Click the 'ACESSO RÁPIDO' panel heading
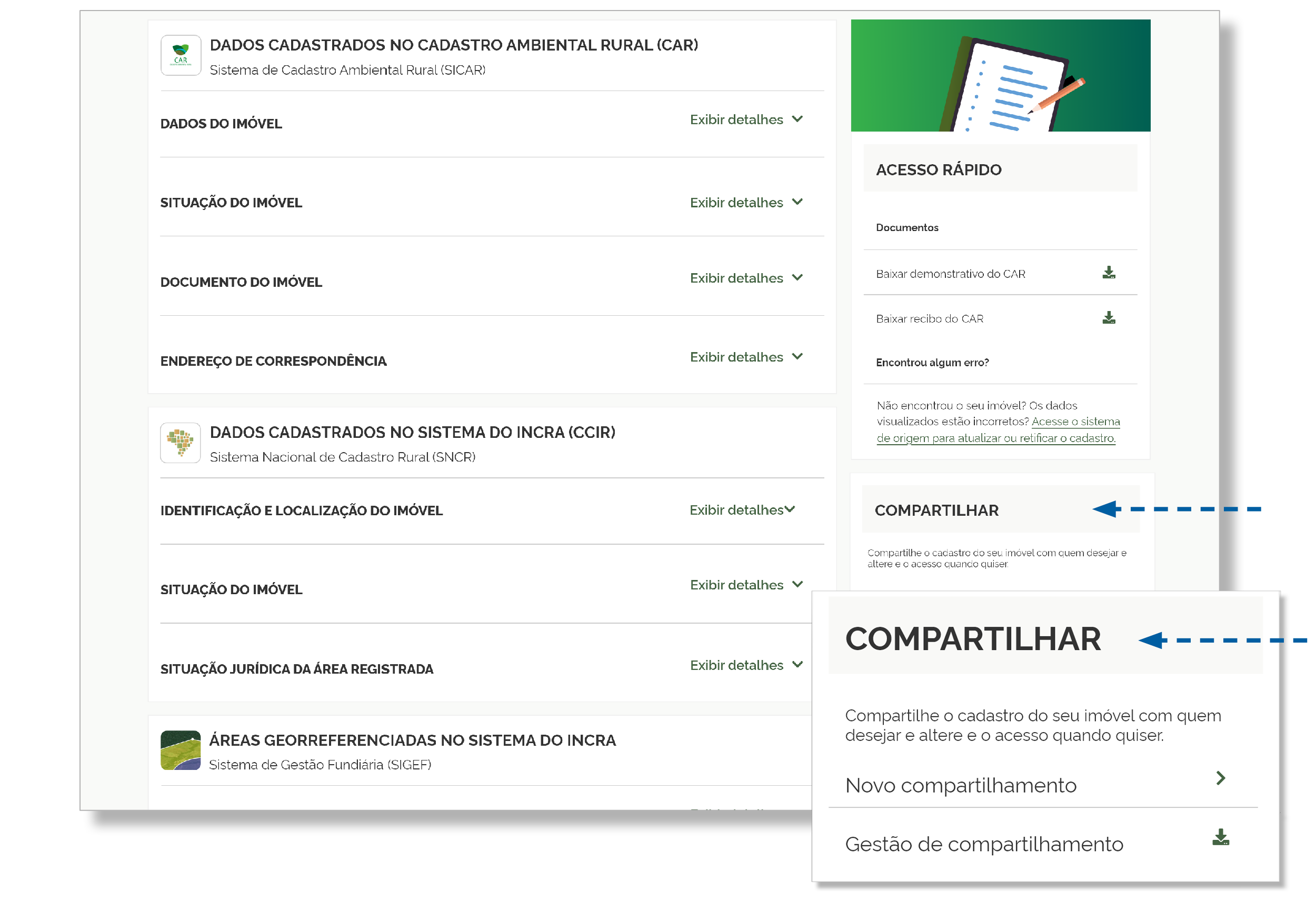The image size is (1316, 921). point(939,169)
